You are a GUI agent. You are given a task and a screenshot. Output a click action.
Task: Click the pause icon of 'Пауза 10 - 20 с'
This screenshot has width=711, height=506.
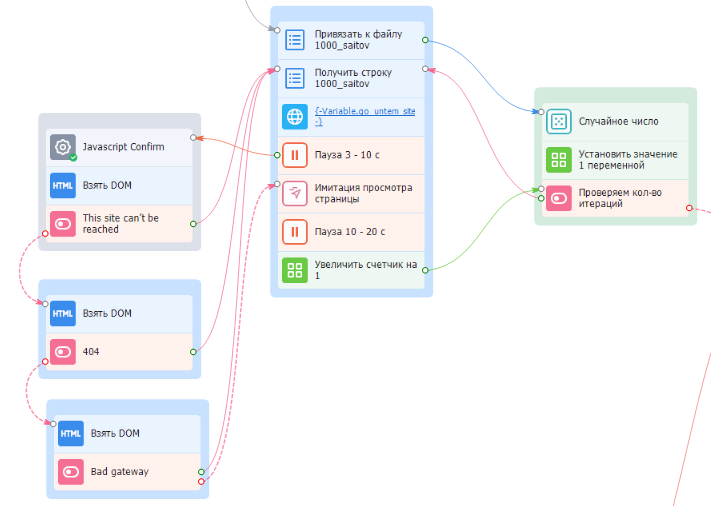pos(295,232)
